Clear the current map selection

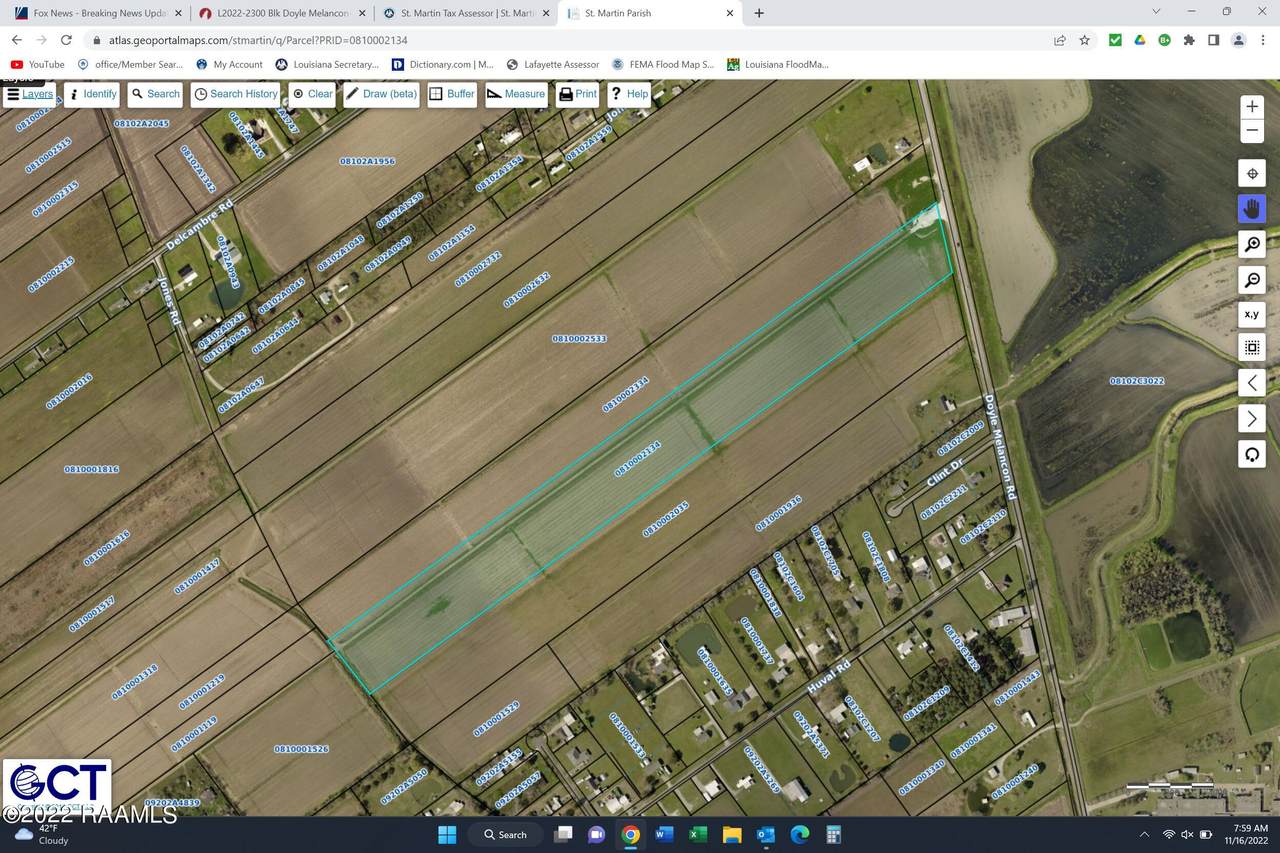click(x=312, y=94)
